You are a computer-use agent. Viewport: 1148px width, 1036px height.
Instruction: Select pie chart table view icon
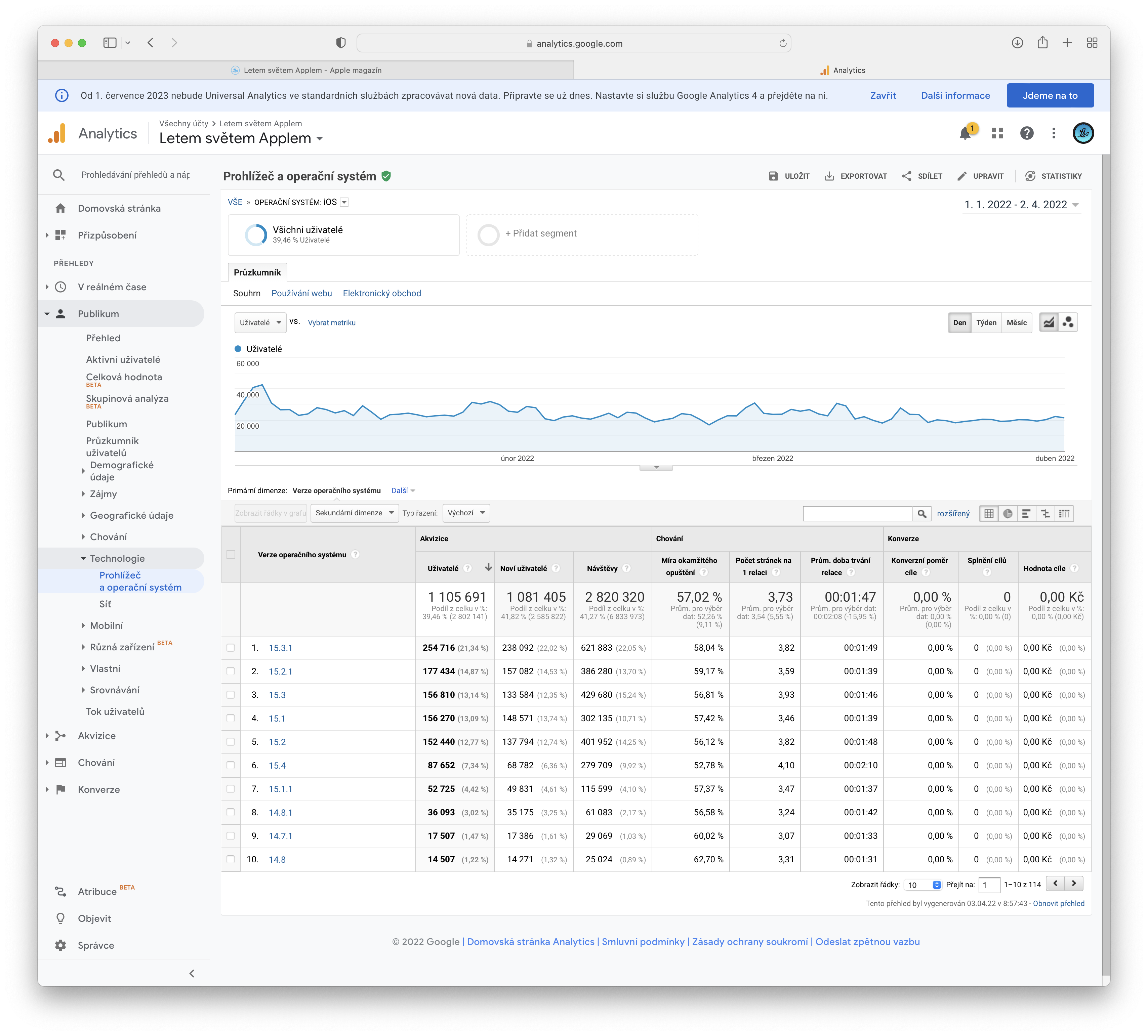pos(1007,513)
